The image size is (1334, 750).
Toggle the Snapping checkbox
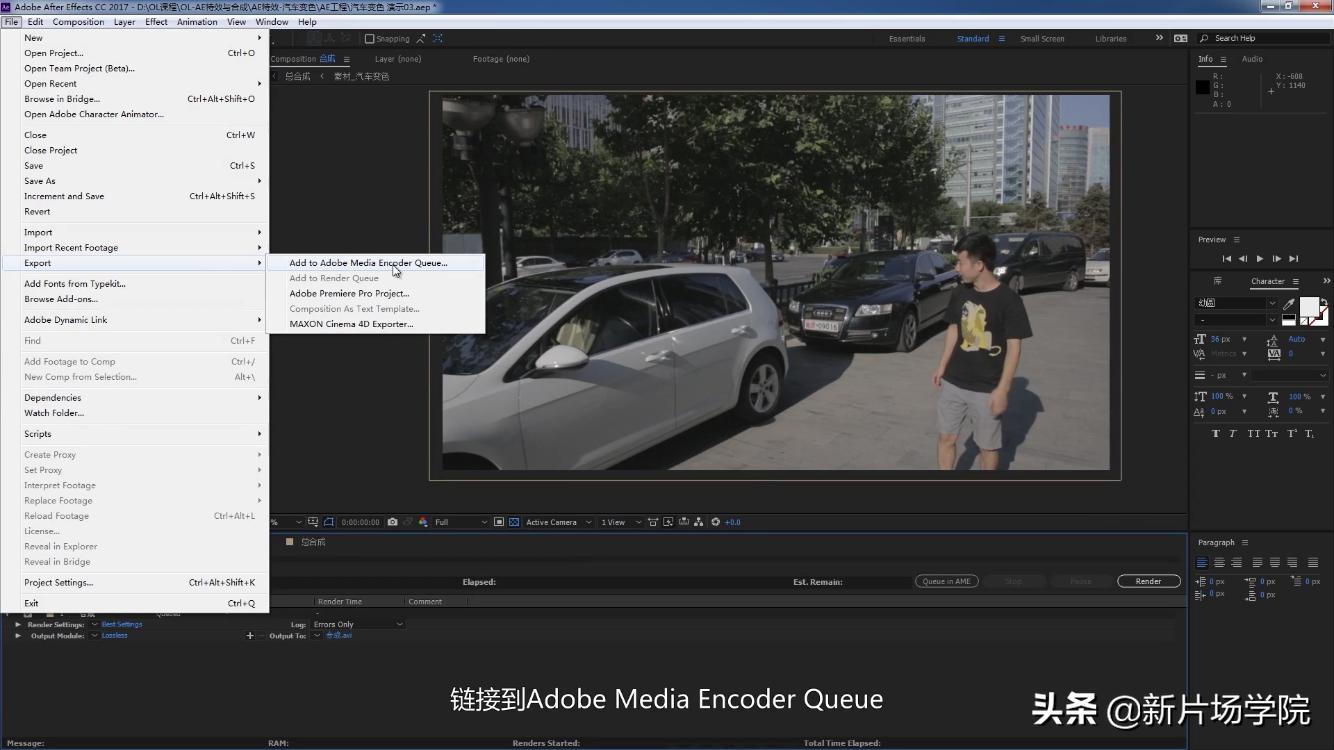click(x=369, y=39)
